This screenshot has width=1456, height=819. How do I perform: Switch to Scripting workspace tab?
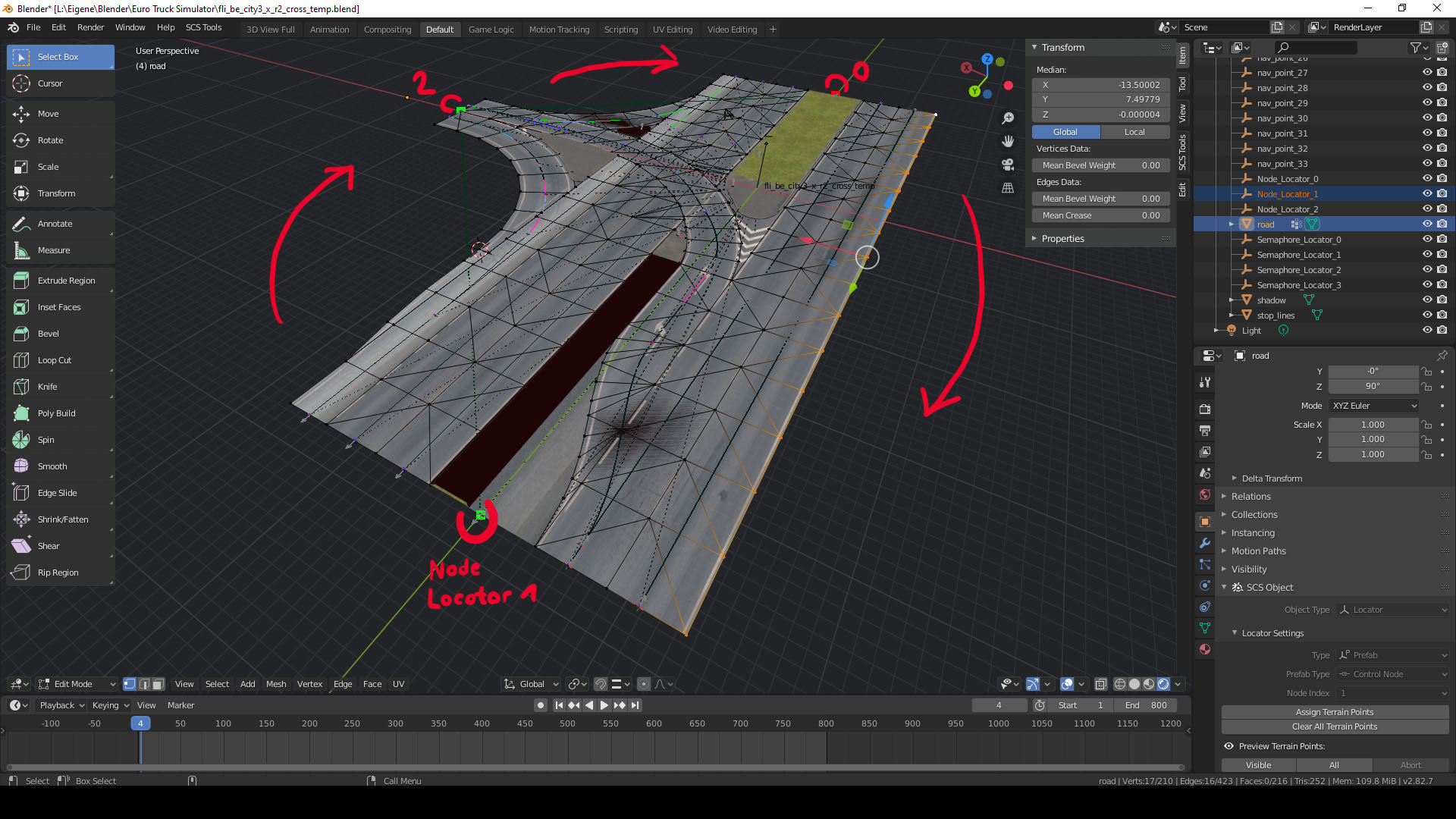tap(621, 30)
